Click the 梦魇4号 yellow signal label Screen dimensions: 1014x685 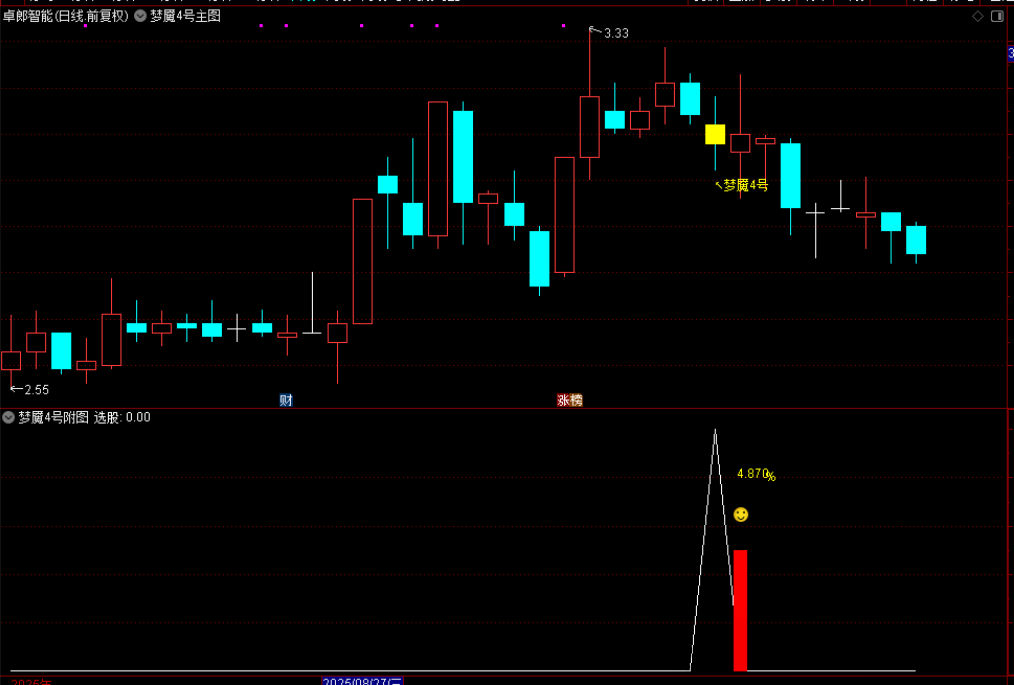point(745,185)
